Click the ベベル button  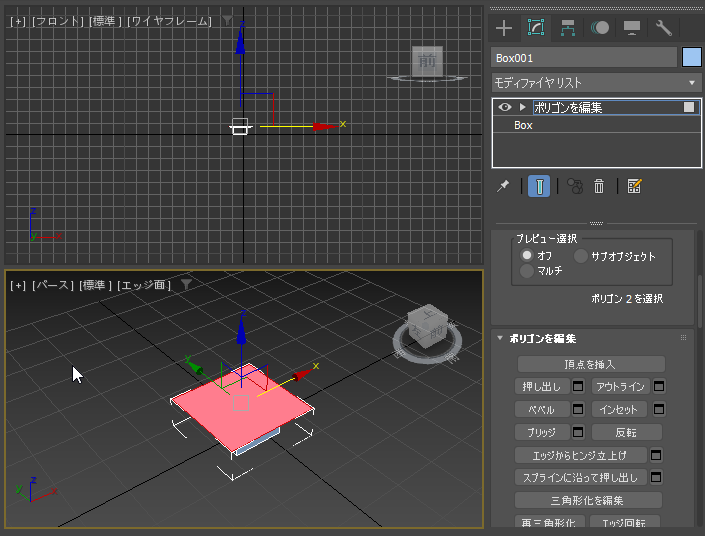542,409
